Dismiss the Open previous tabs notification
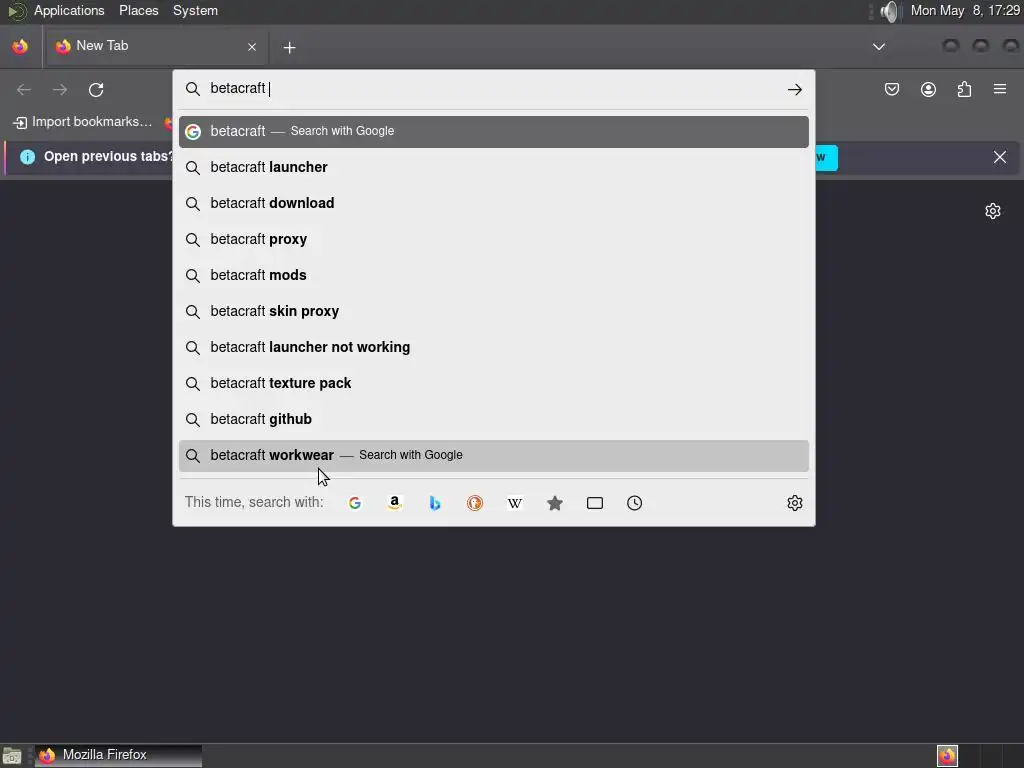The height and width of the screenshot is (768, 1024). 1000,157
